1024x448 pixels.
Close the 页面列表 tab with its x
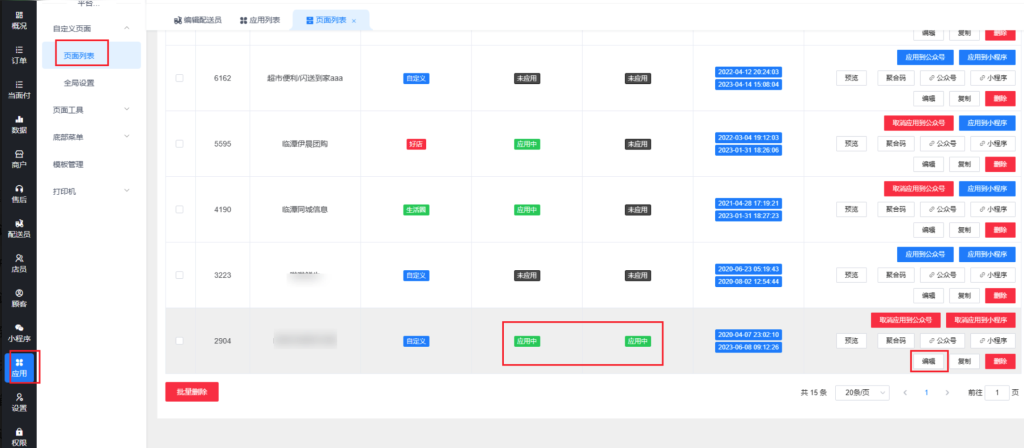tap(354, 20)
